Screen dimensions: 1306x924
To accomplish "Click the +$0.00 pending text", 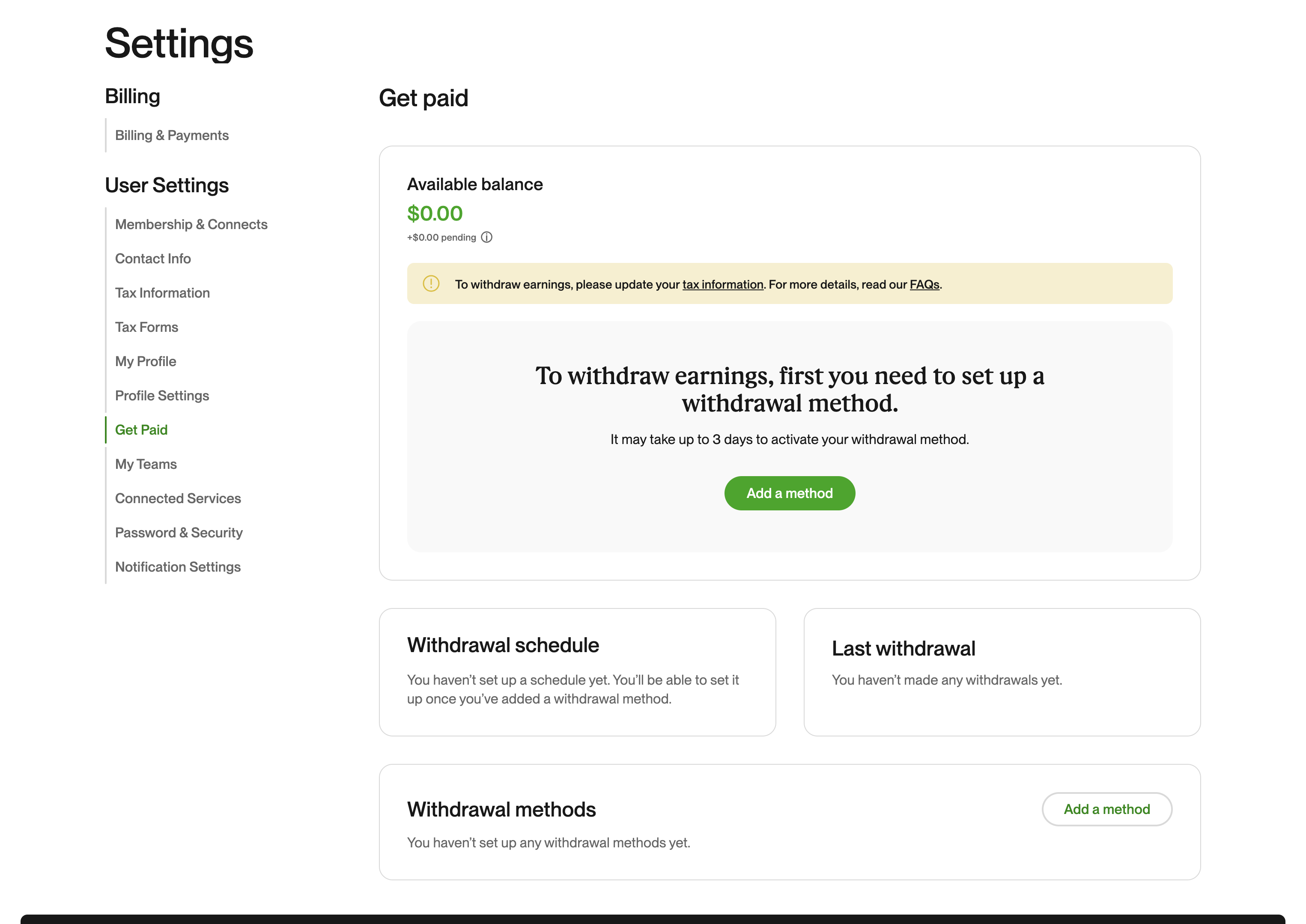I will 441,237.
